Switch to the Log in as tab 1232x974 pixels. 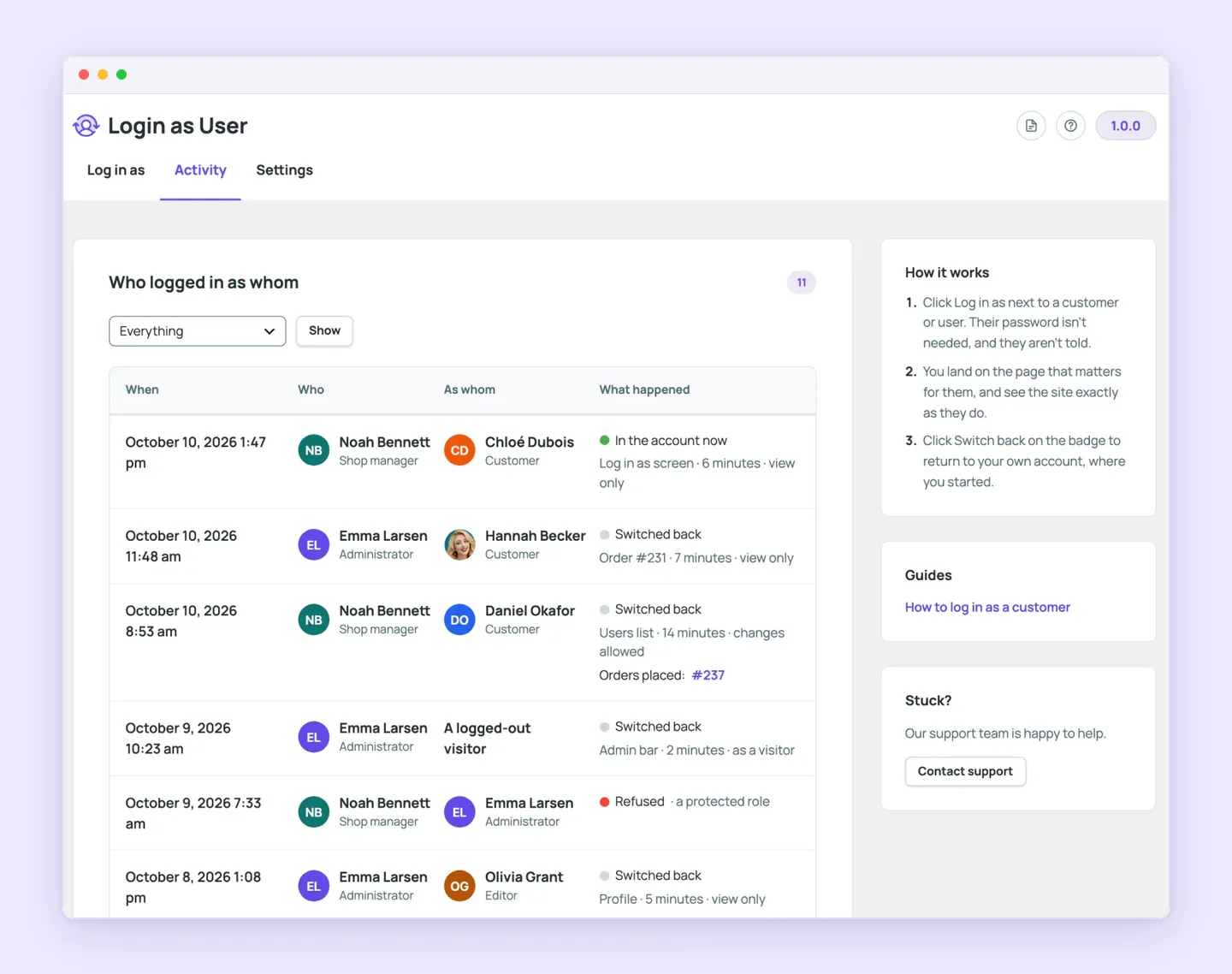point(116,170)
